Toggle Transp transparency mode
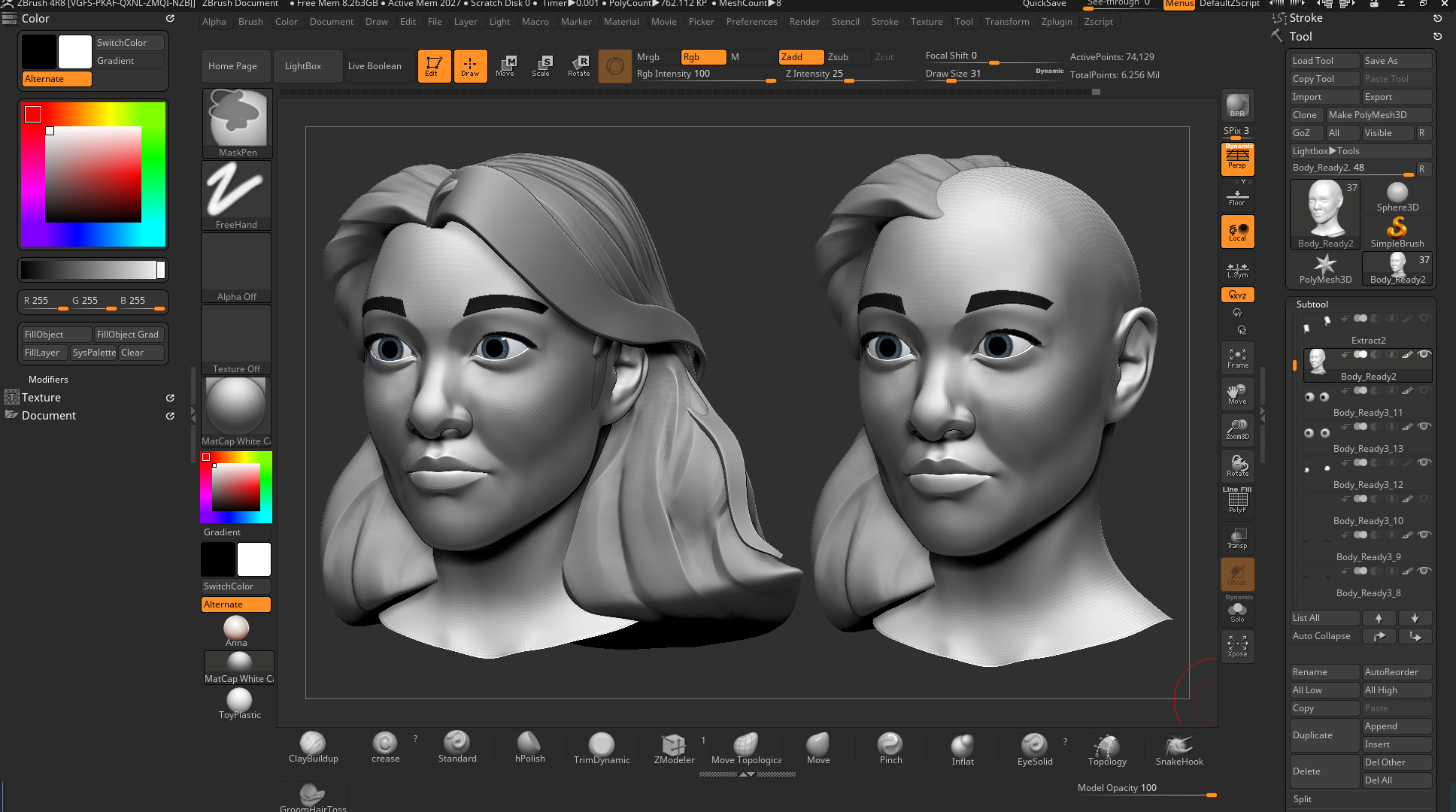 pos(1237,538)
